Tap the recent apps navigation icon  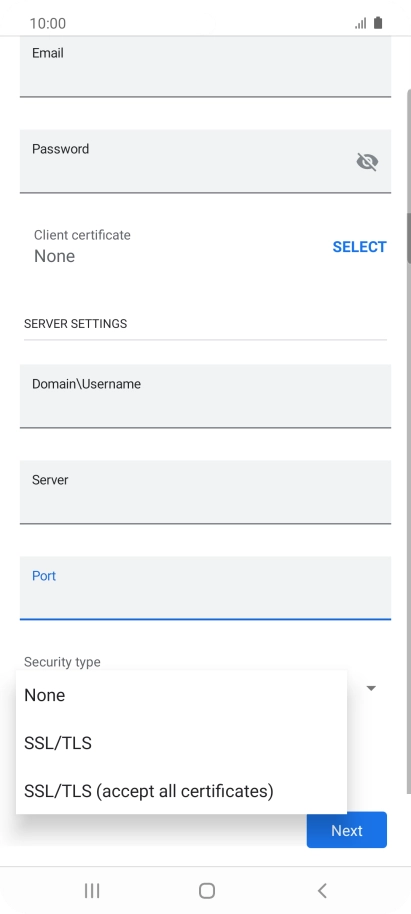pyautogui.click(x=92, y=890)
